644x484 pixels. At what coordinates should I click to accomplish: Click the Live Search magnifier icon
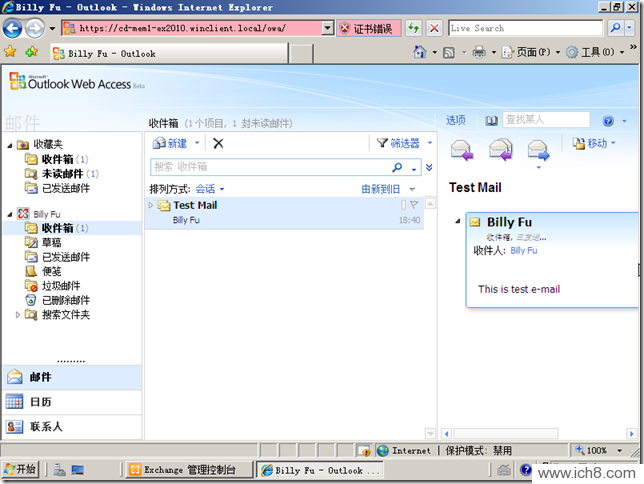point(615,28)
